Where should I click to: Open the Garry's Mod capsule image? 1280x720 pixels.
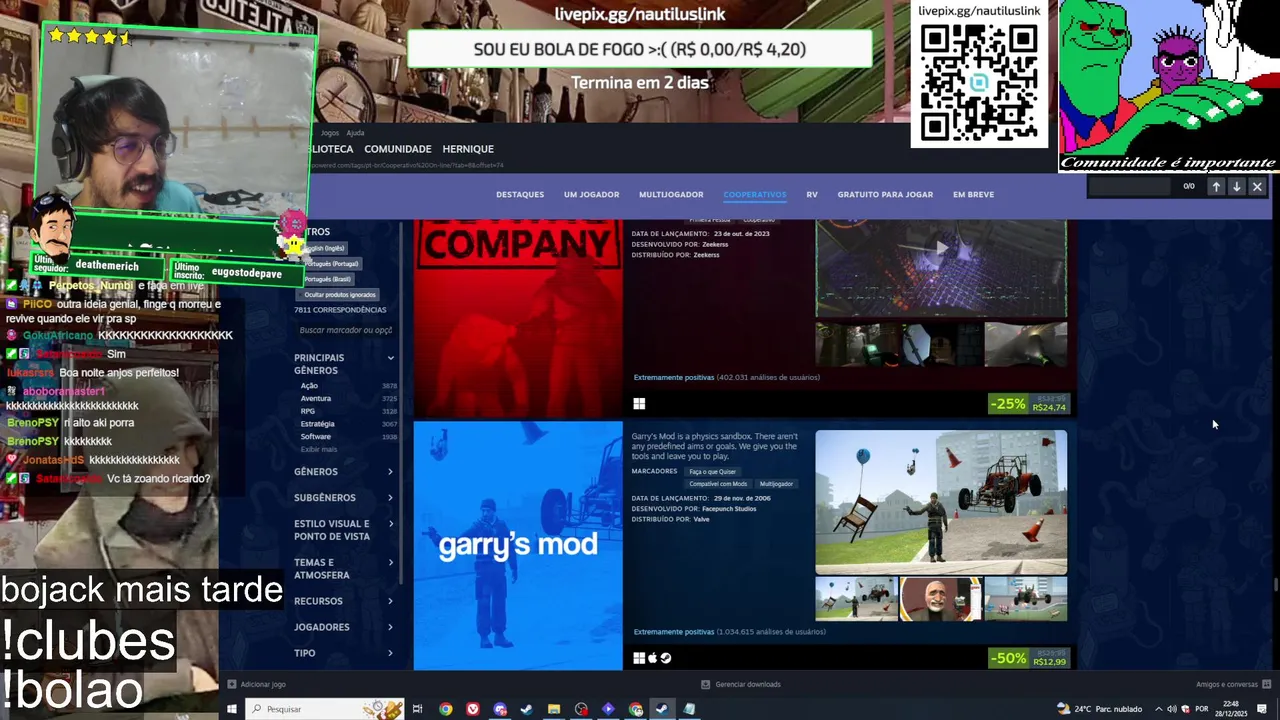pyautogui.click(x=518, y=545)
